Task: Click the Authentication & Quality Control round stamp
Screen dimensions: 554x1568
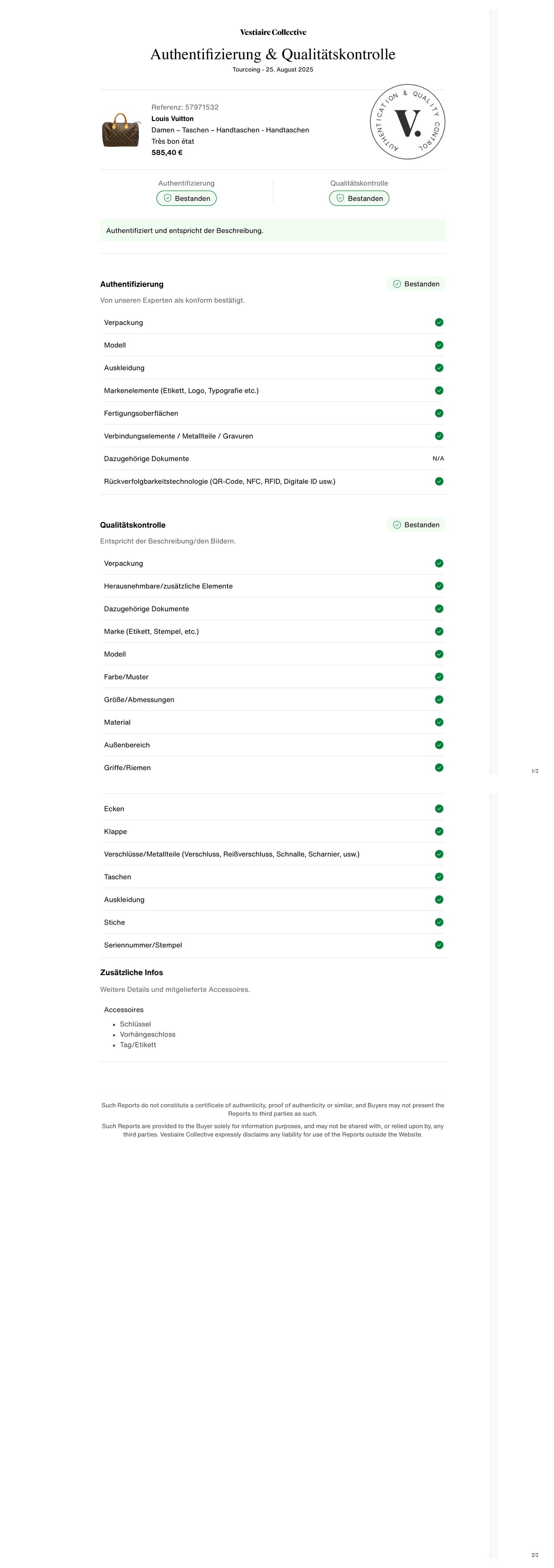Action: pos(407,122)
